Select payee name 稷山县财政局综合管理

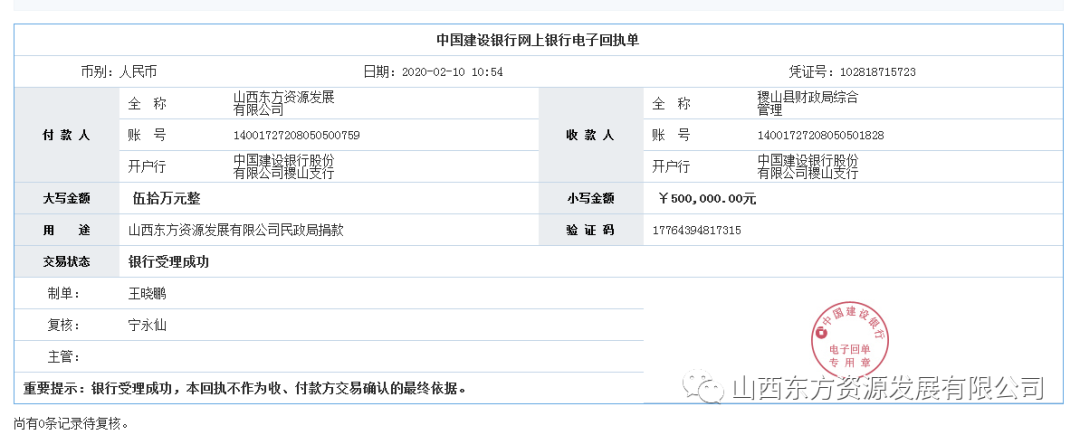[x=807, y=103]
